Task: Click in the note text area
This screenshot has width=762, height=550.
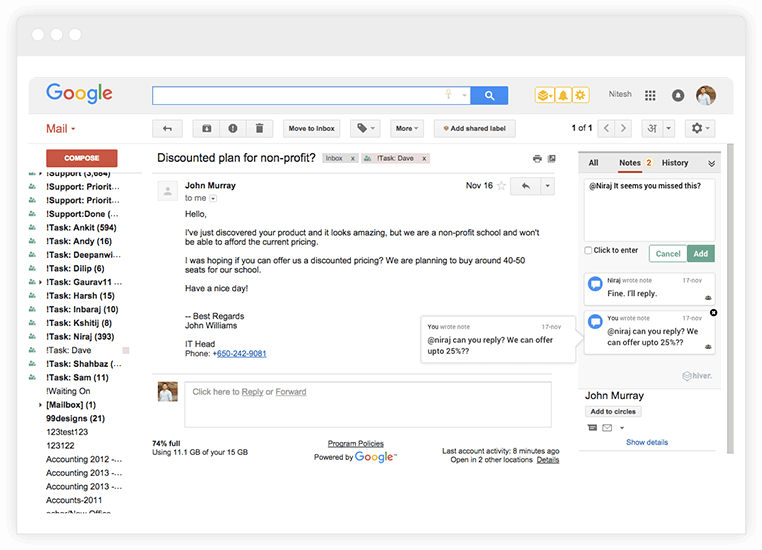Action: 649,210
